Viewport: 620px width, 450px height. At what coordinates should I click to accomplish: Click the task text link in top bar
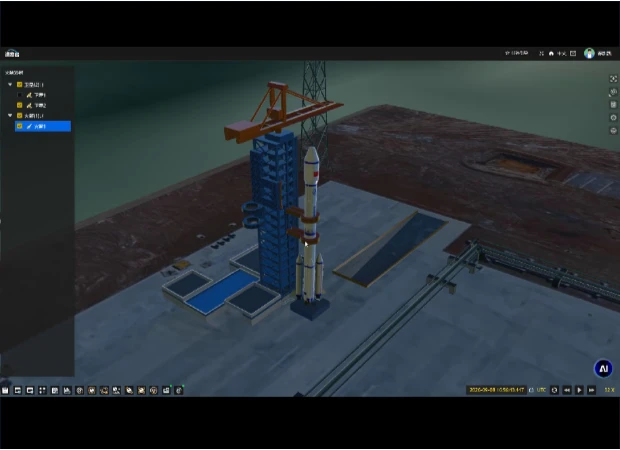tap(516, 53)
